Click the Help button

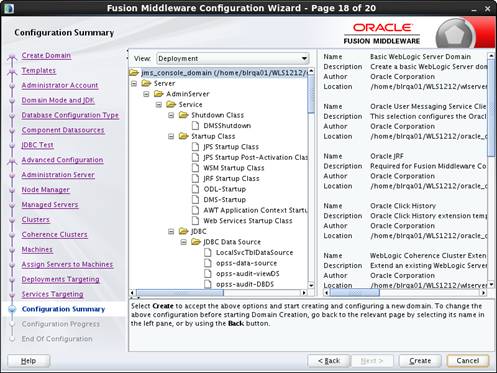pos(29,361)
